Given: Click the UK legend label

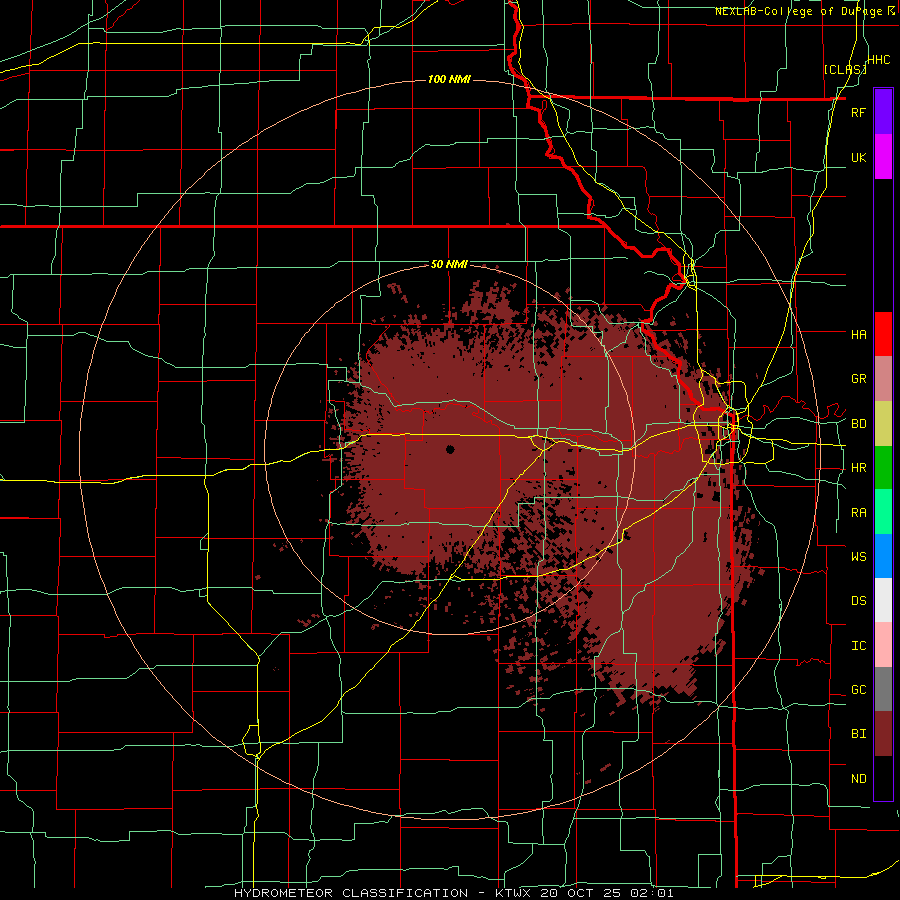Looking at the screenshot, I should point(858,157).
